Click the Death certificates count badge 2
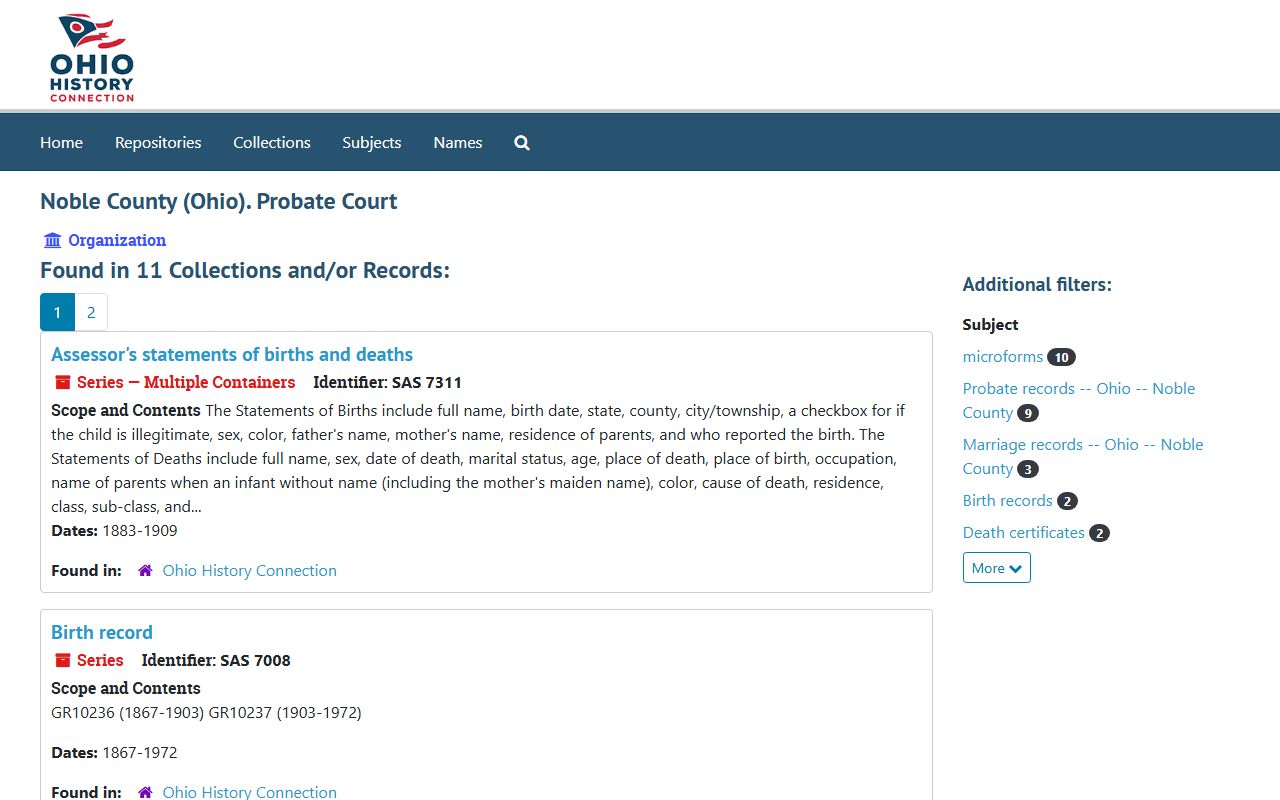Viewport: 1280px width, 800px height. (1099, 533)
